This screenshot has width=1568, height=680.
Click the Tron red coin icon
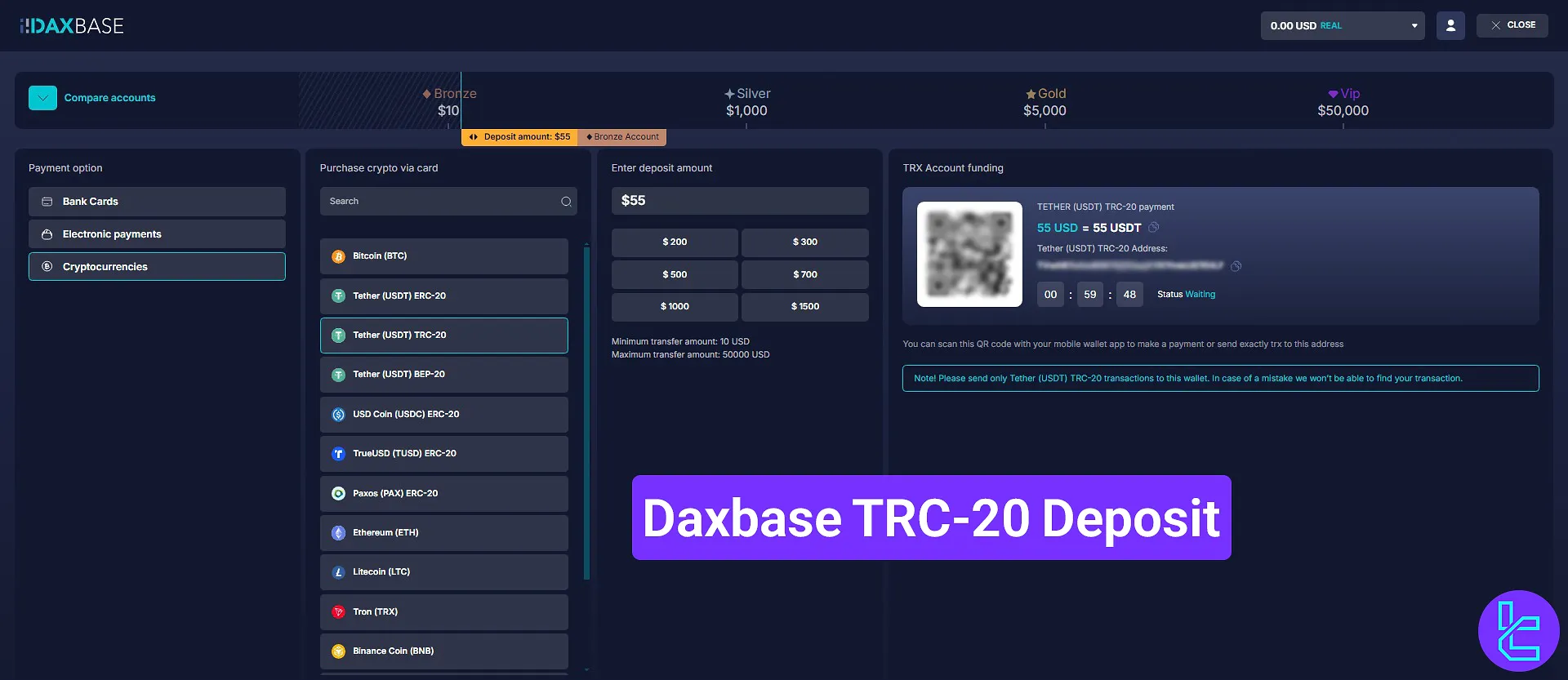(338, 612)
